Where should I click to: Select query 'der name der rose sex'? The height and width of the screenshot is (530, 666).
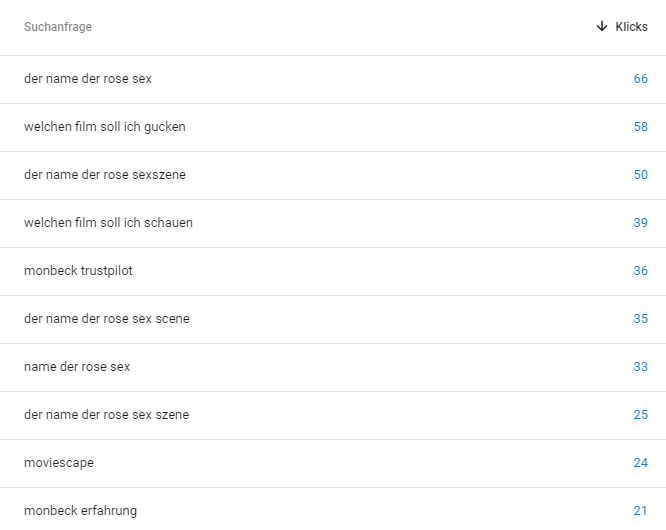coord(88,79)
